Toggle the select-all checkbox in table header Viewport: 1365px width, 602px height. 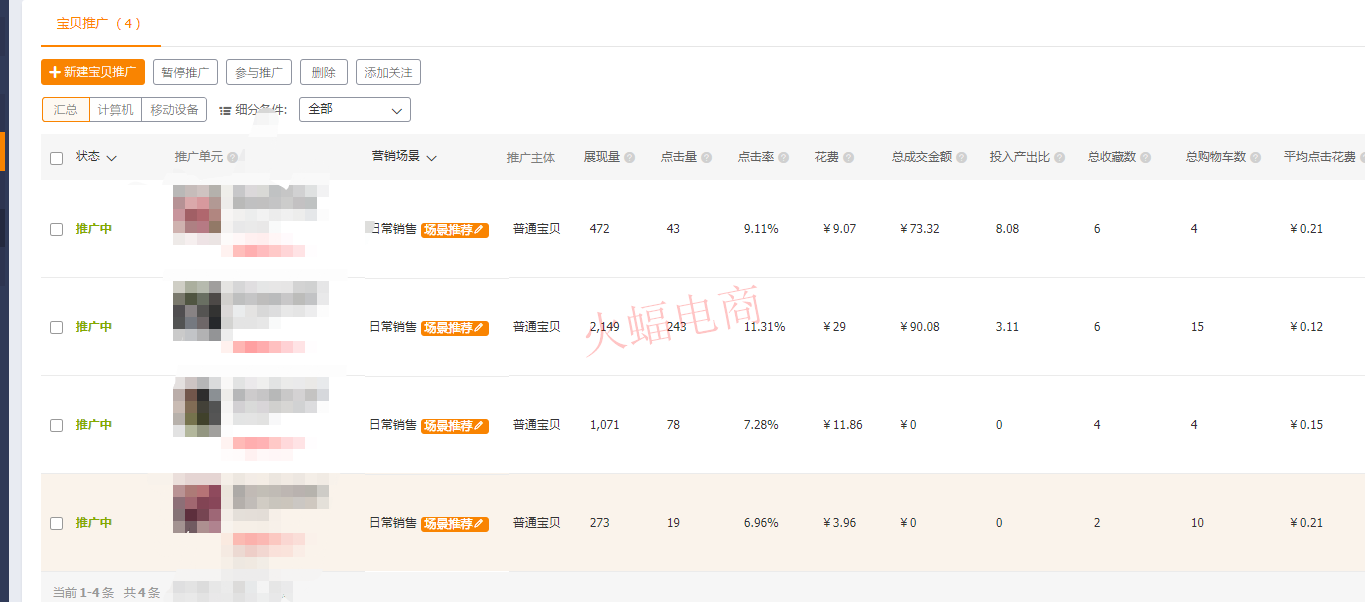[x=57, y=158]
